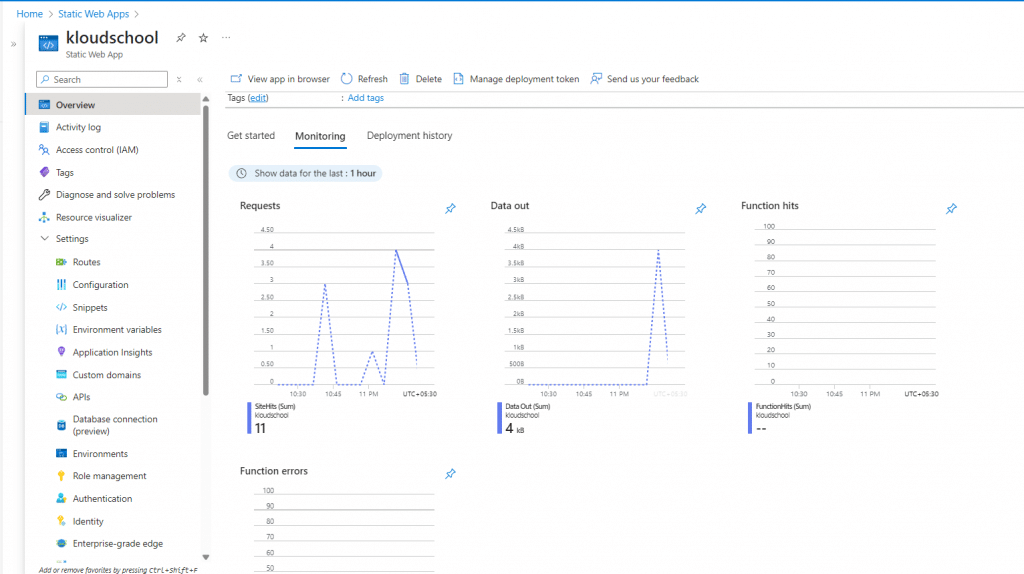Pin the Function errors chart
The image size is (1024, 574).
(x=450, y=473)
